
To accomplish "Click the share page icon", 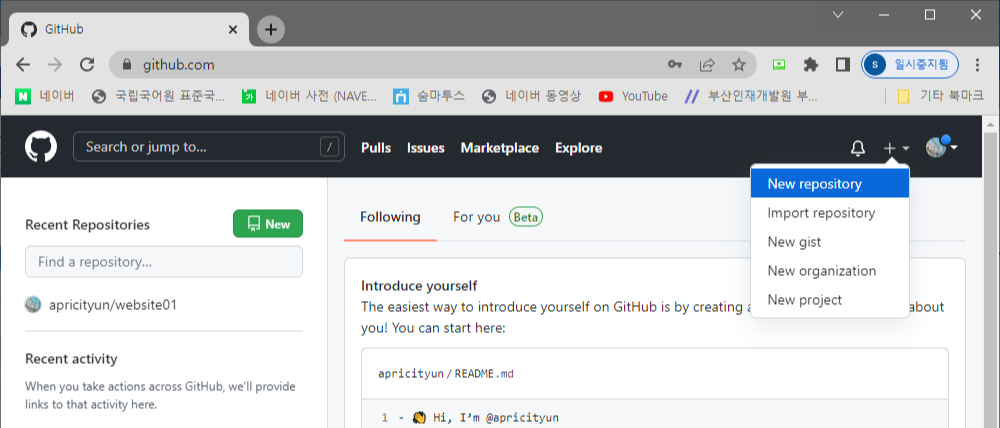I will pyautogui.click(x=707, y=64).
